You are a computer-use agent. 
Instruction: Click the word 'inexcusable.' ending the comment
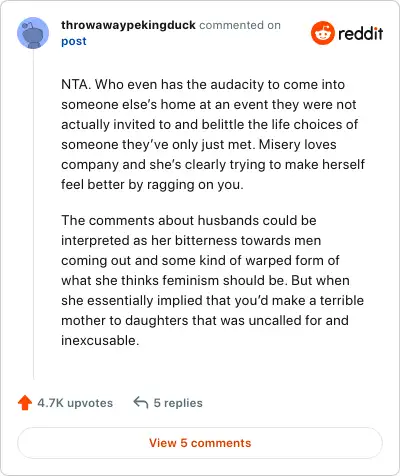tap(100, 340)
